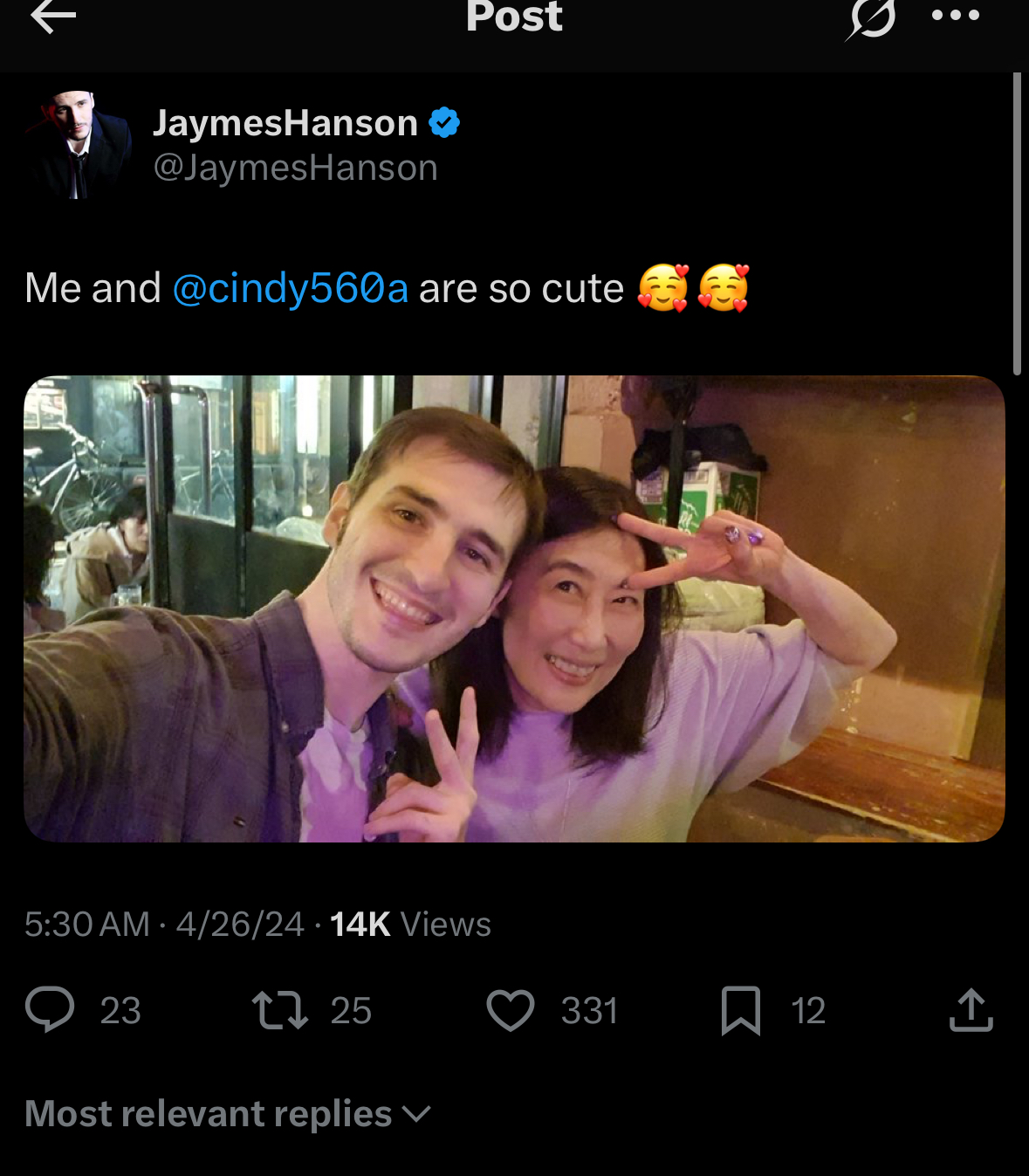Expand the Most relevant replies dropdown

(x=228, y=1114)
